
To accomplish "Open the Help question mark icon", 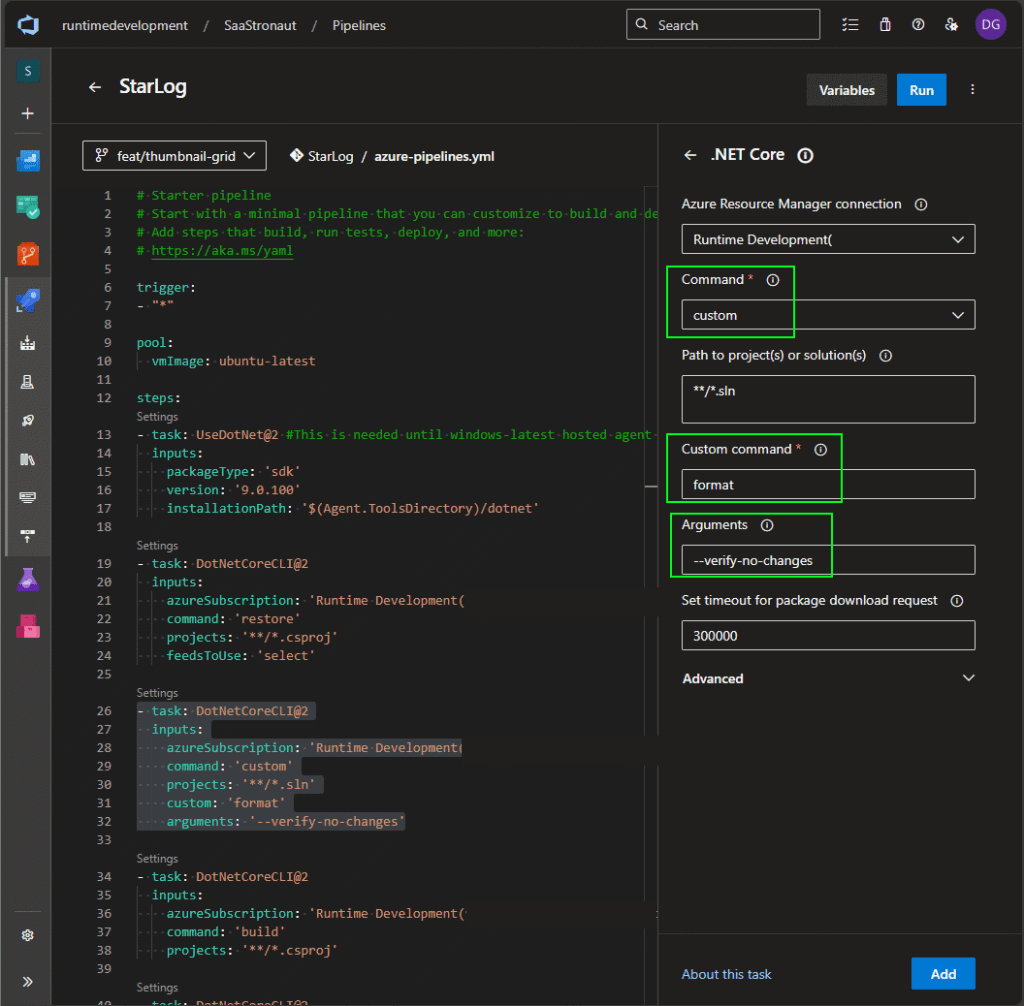I will [x=918, y=25].
